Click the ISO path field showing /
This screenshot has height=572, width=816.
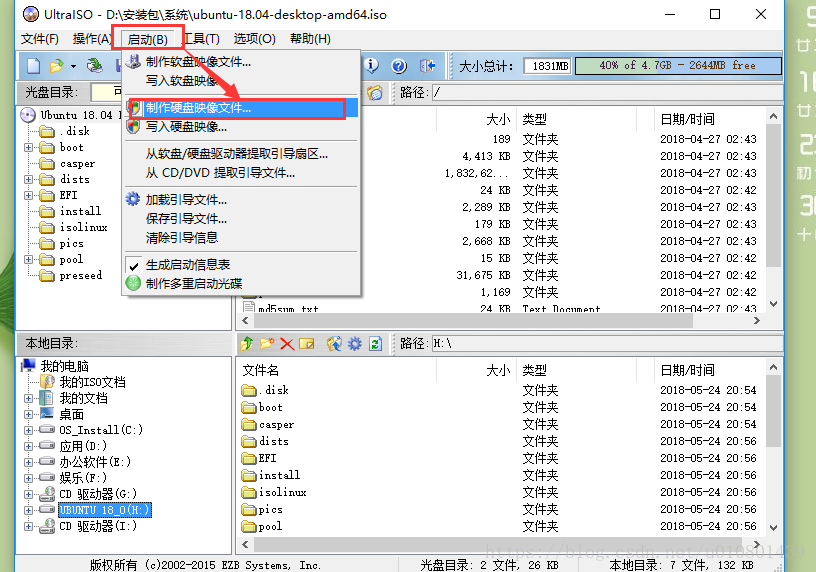click(607, 93)
